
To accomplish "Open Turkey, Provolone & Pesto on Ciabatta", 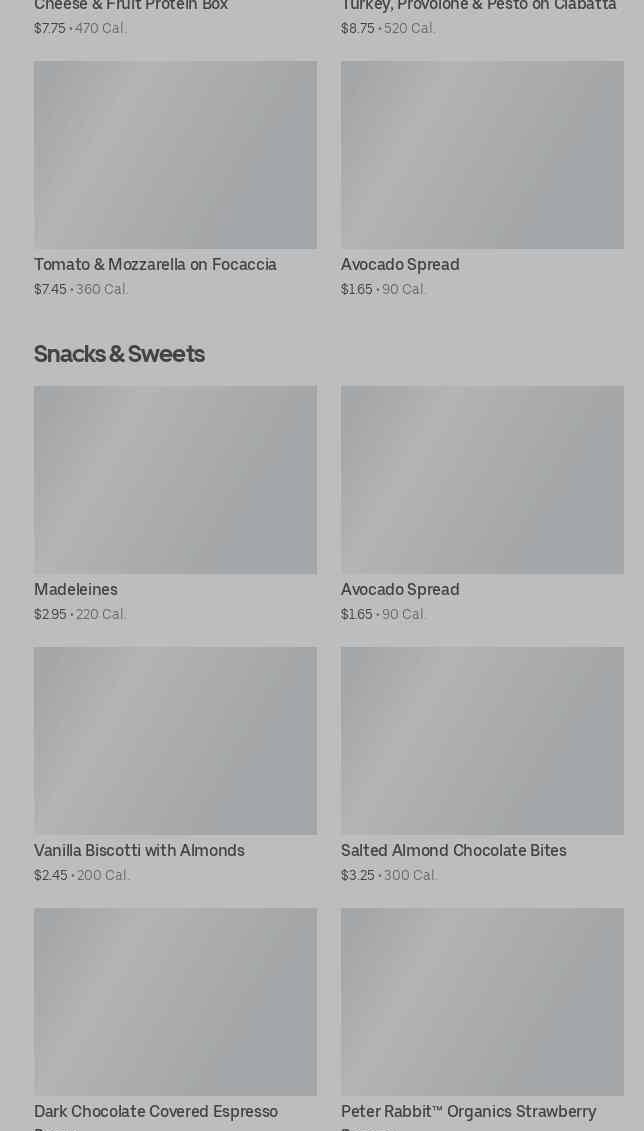I will [x=478, y=6].
